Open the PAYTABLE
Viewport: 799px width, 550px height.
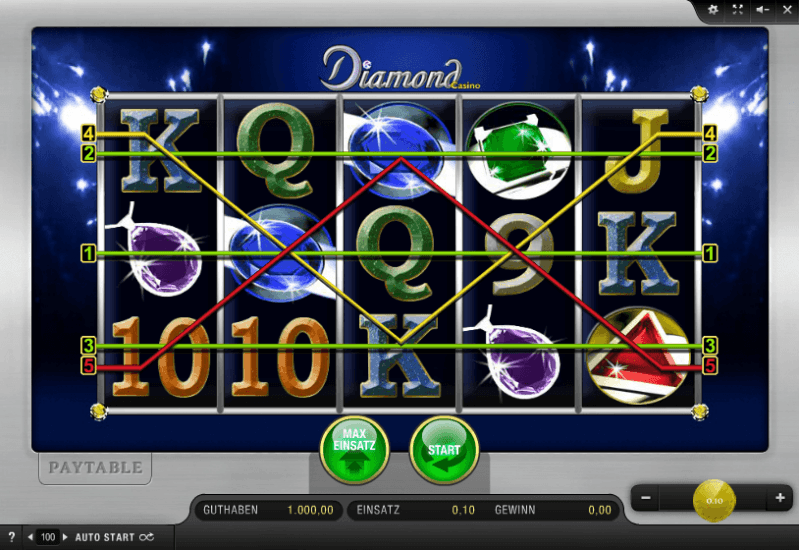click(x=95, y=467)
